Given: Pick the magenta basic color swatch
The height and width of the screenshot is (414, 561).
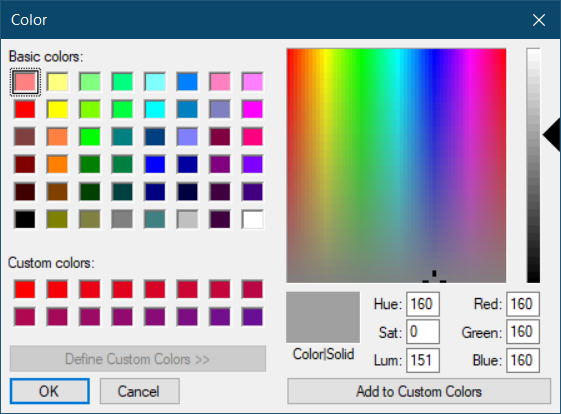Looking at the screenshot, I should click(253, 109).
